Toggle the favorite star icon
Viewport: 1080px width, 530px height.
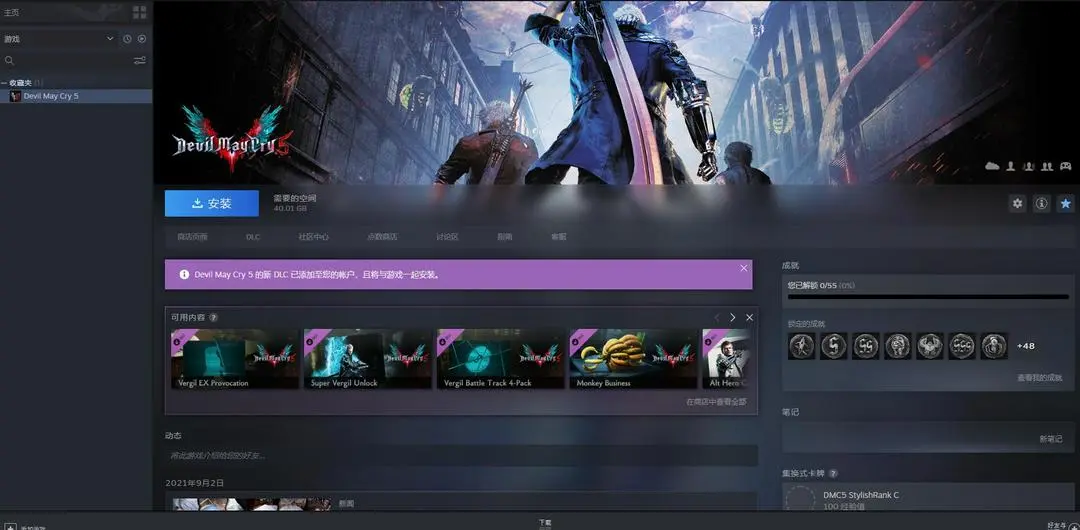coord(1066,203)
